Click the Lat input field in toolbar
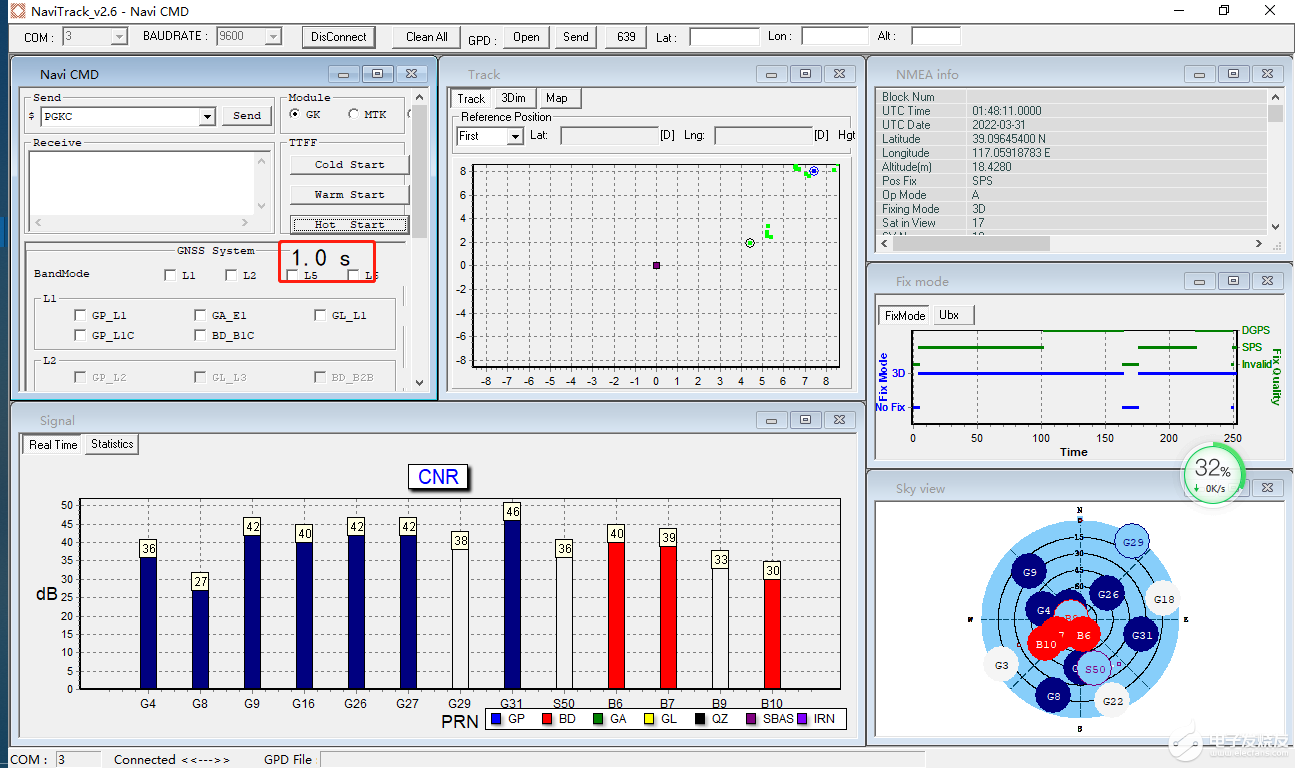1295x768 pixels. coord(725,37)
